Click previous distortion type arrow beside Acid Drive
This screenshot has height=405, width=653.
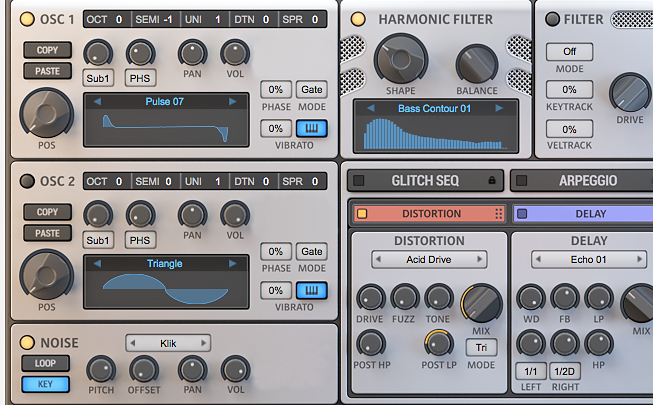tap(378, 259)
